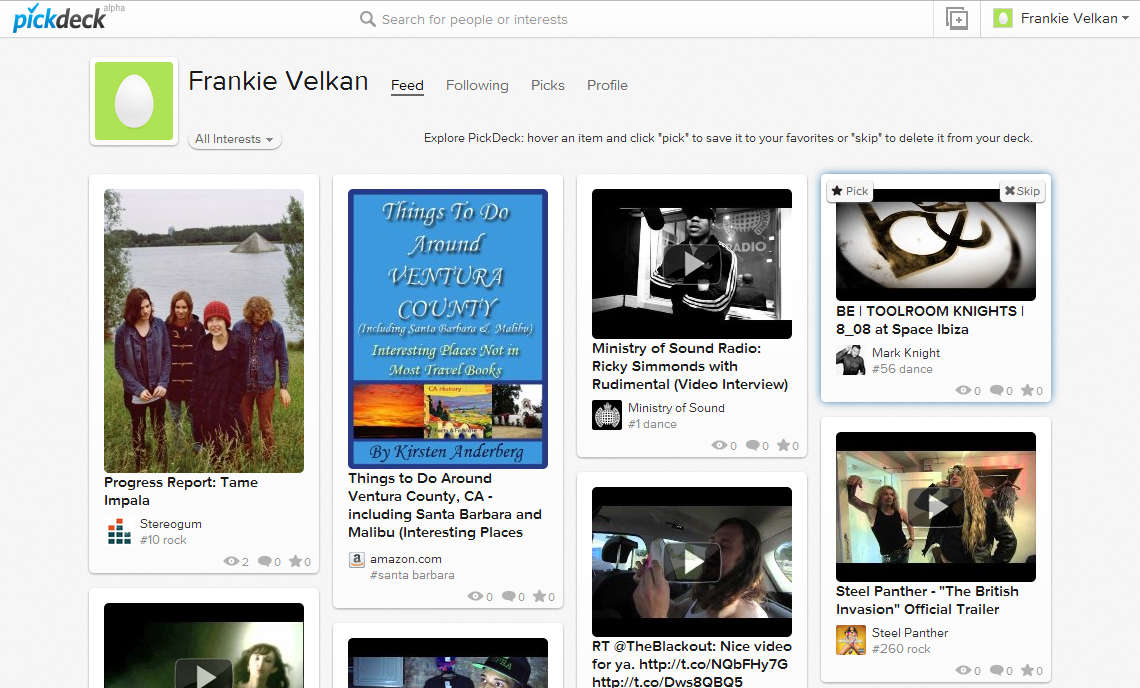Click the eye icon on Ministry of Sound card

[720, 445]
